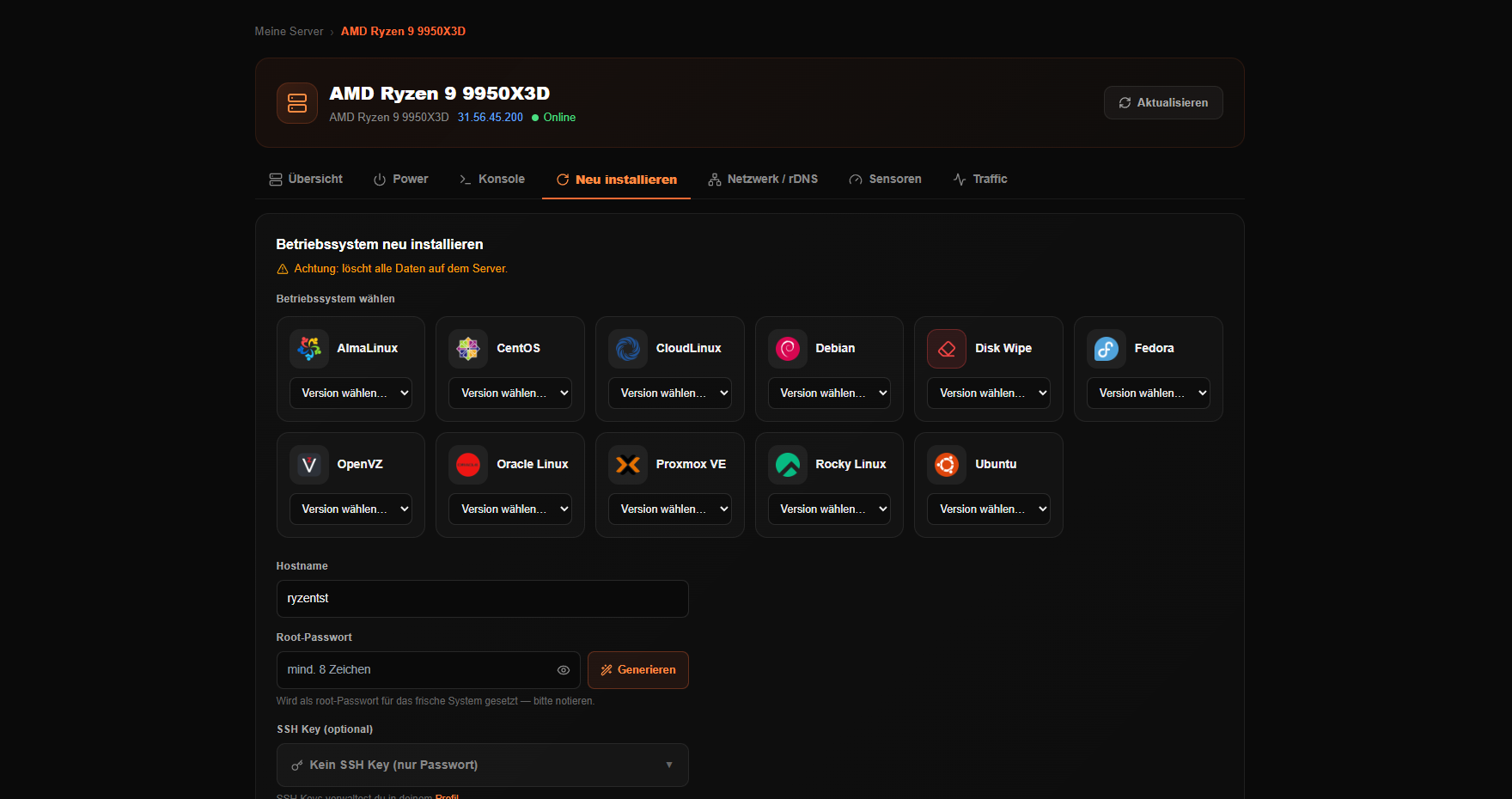
Task: Open Oracle Linux version dropdown
Action: 510,509
